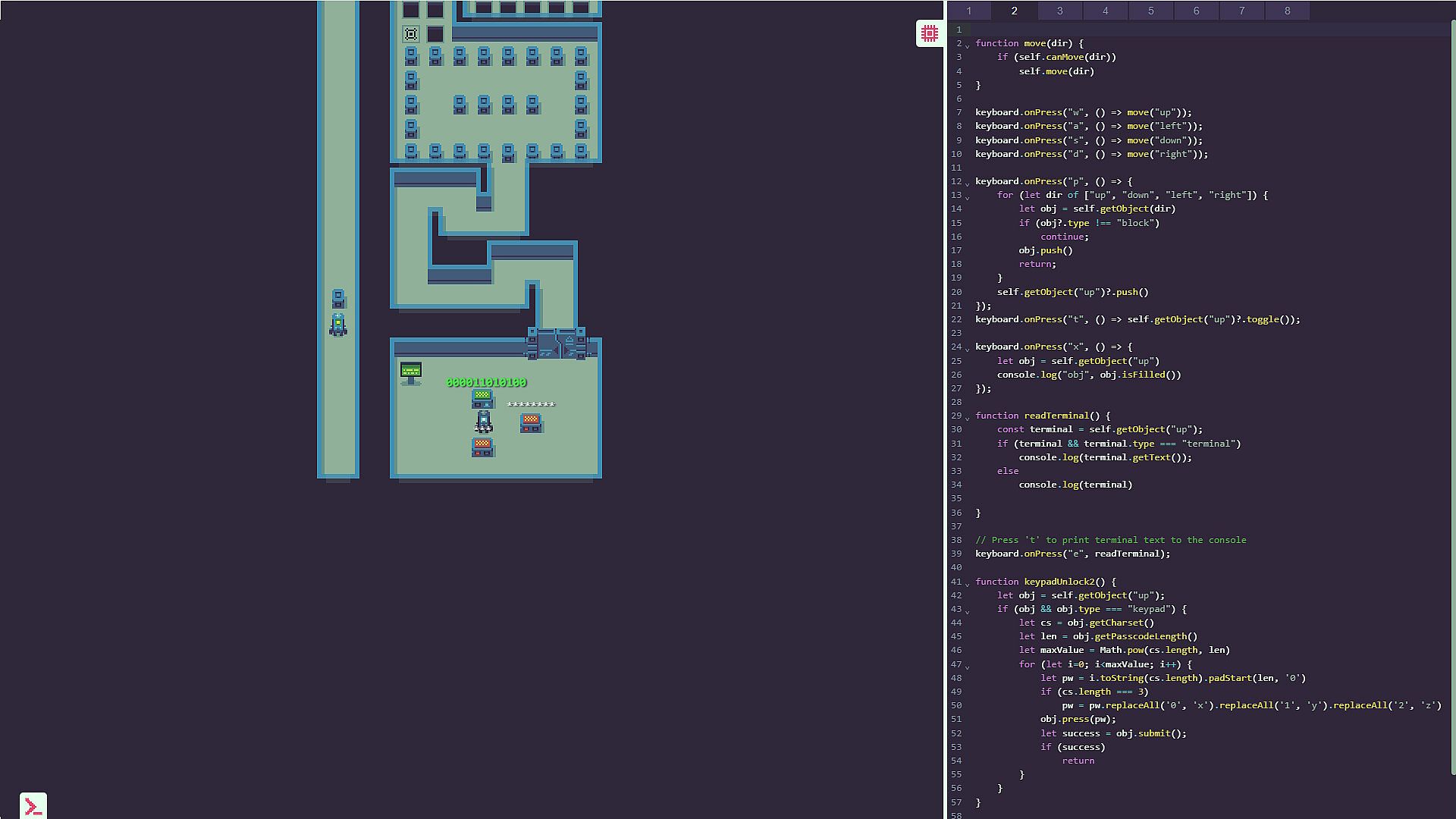1456x819 pixels.
Task: Switch to editor tab 1
Action: coord(968,11)
